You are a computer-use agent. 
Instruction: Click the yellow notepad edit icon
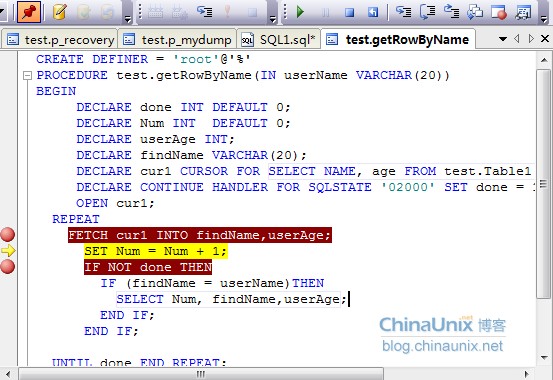[60, 12]
